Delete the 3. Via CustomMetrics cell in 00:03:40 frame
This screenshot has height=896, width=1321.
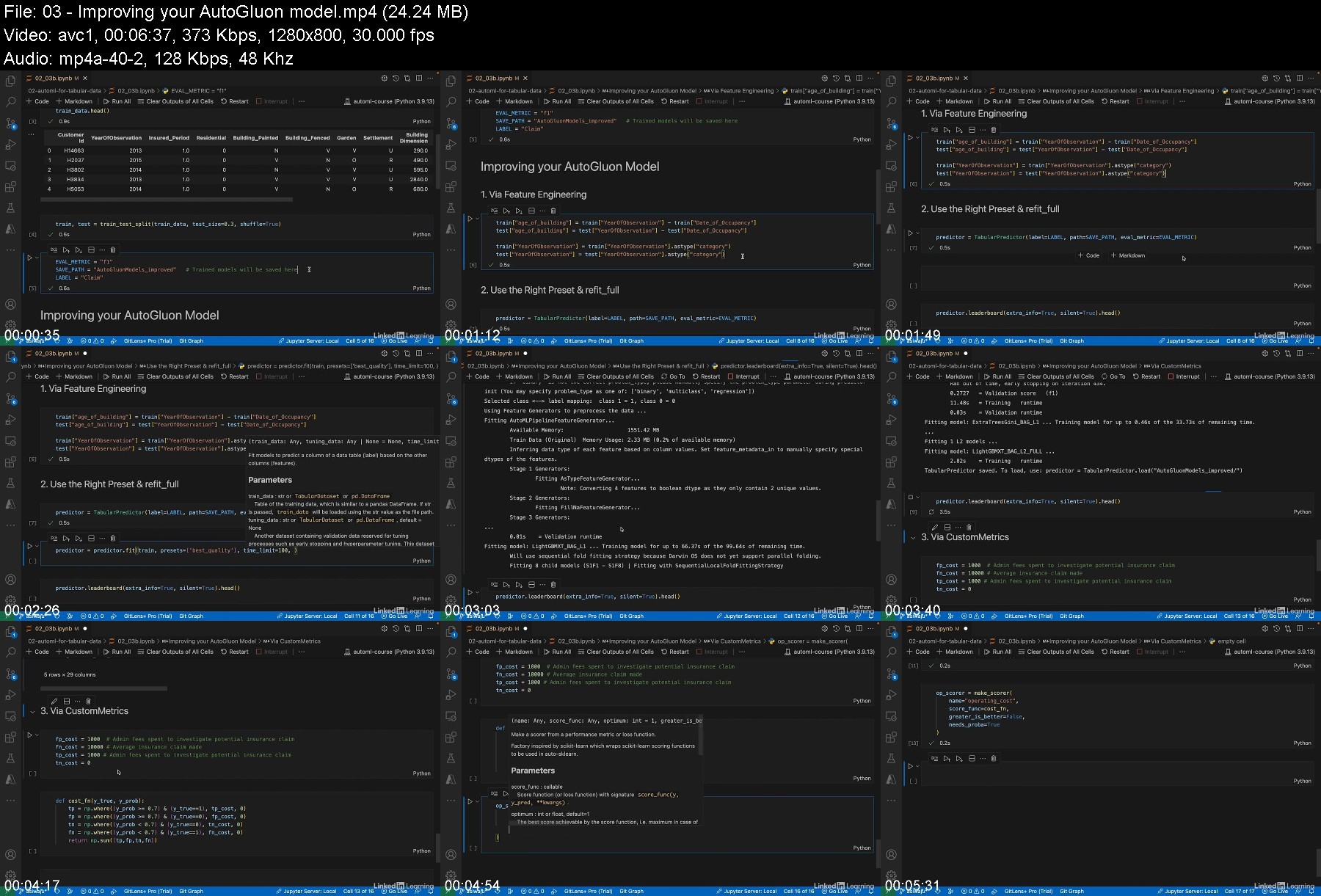(x=969, y=527)
